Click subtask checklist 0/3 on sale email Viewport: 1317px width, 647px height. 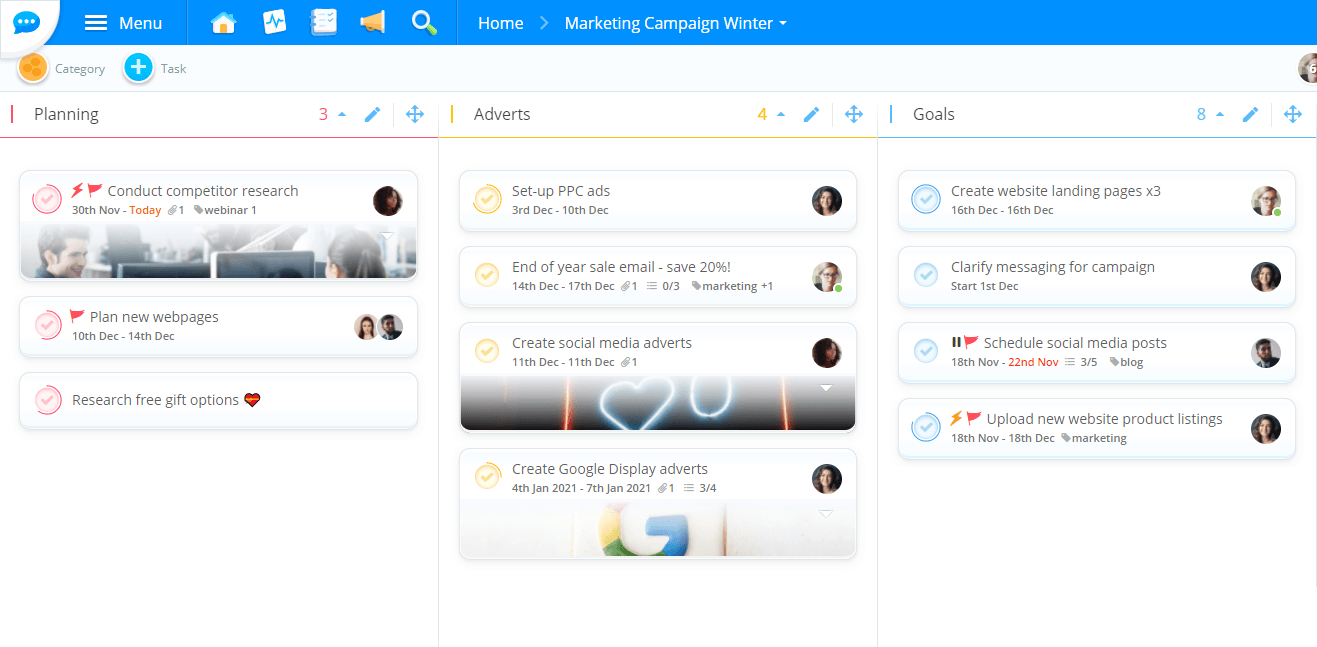pyautogui.click(x=664, y=286)
